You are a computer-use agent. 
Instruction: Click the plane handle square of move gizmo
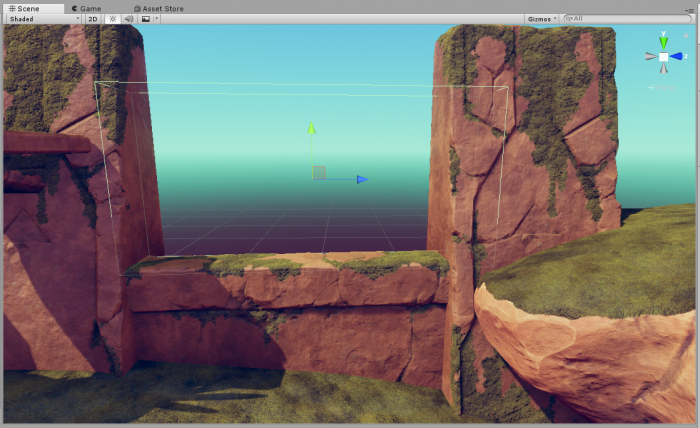319,173
